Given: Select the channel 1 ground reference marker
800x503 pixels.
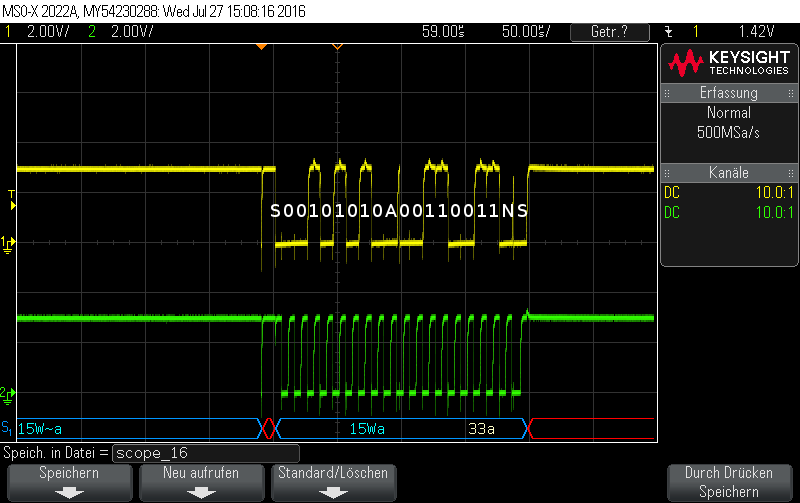Looking at the screenshot, I should point(8,242).
